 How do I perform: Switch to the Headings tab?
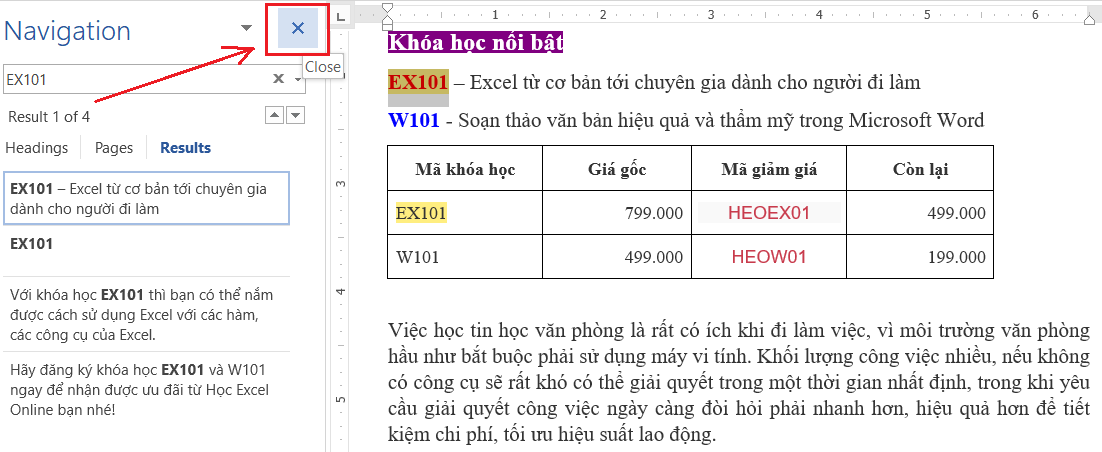click(x=37, y=148)
